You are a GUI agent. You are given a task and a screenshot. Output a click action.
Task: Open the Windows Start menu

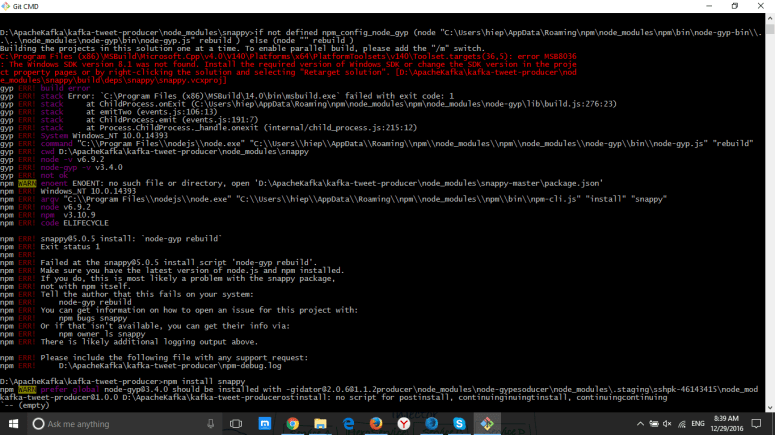(12, 424)
